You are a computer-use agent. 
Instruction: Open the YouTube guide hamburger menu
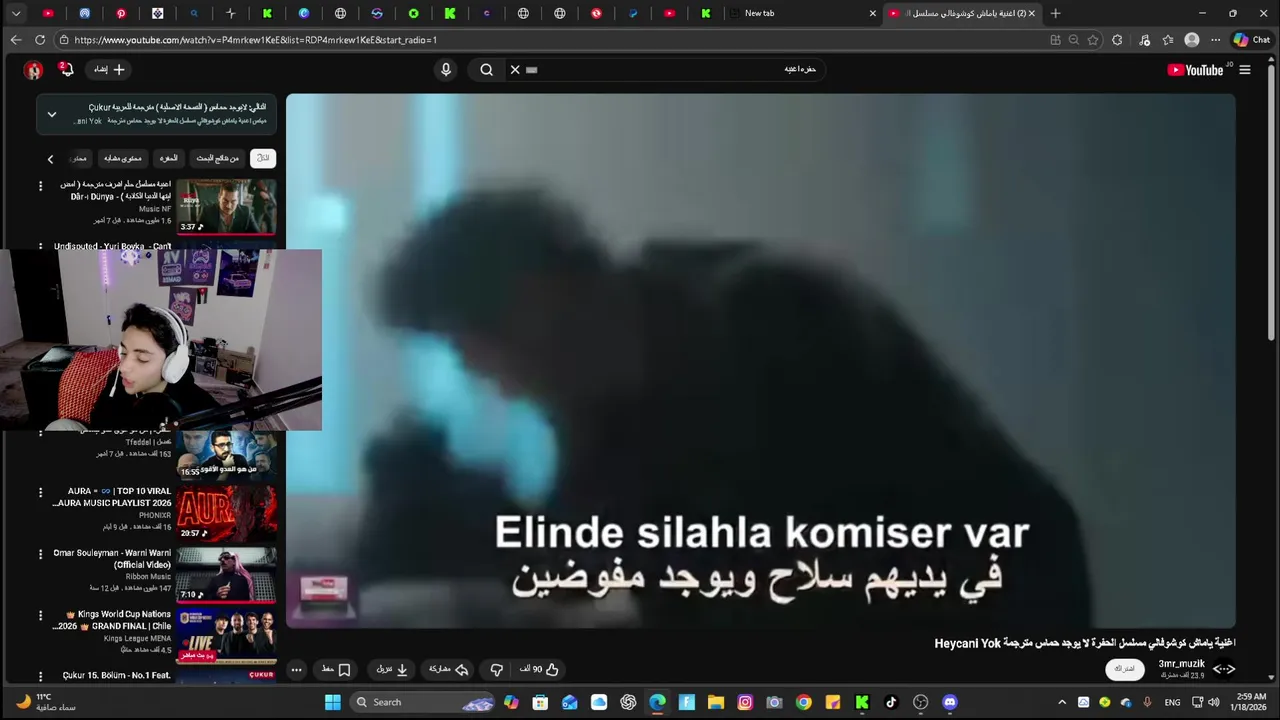pos(1245,70)
